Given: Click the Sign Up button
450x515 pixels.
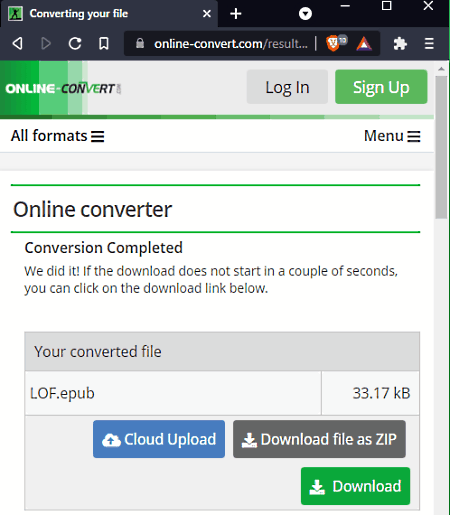Looking at the screenshot, I should coord(381,87).
